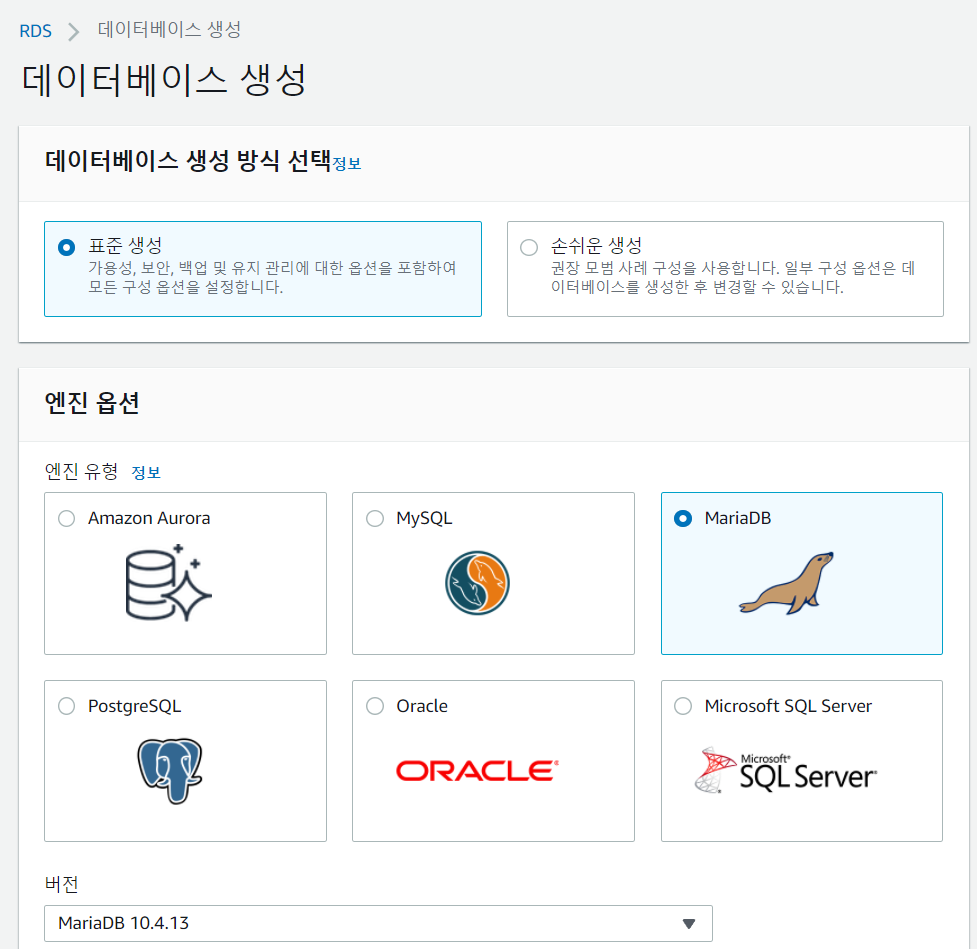Image resolution: width=977 pixels, height=949 pixels.
Task: Click the PostgreSQL label text
Action: [135, 706]
